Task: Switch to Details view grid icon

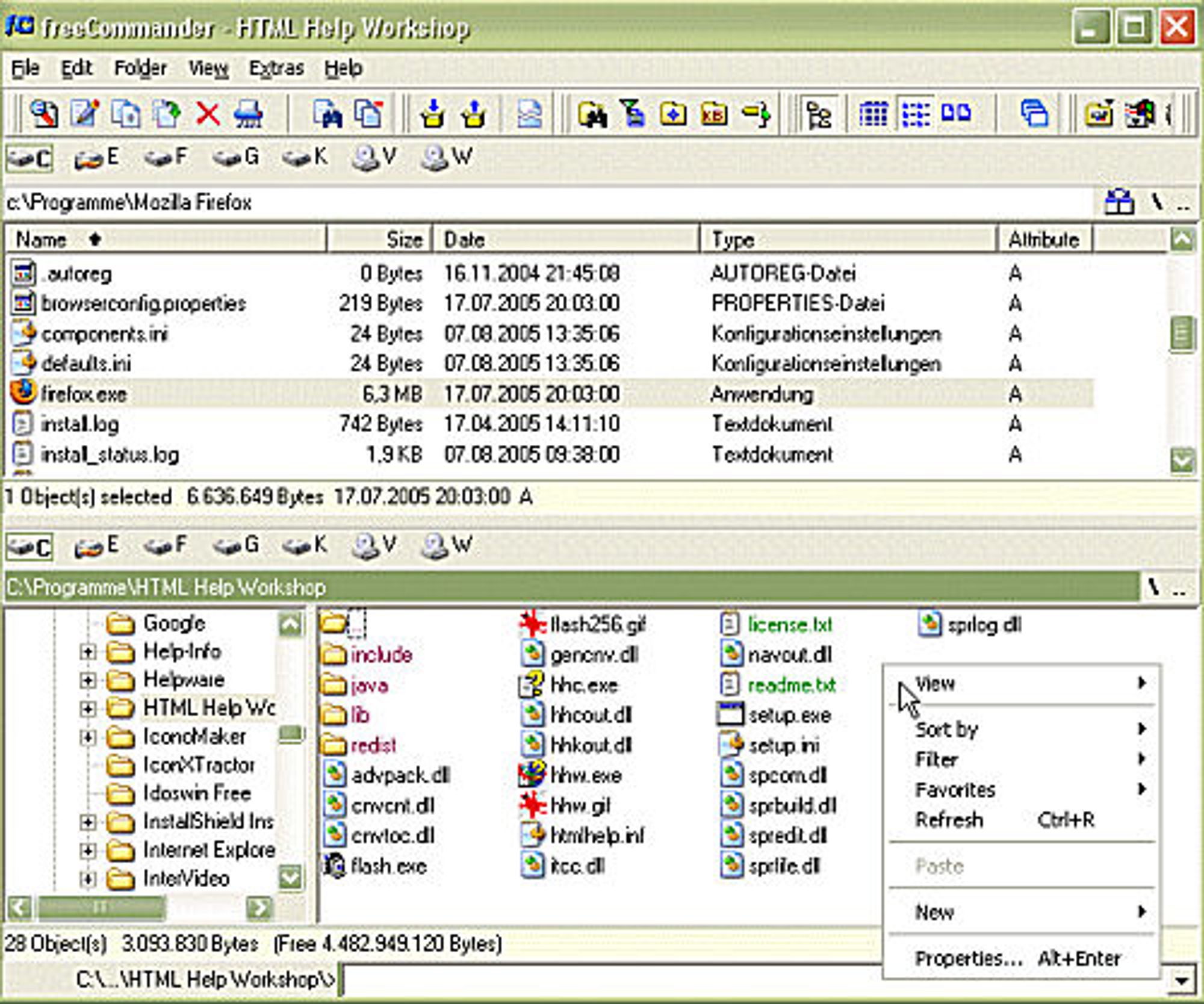Action: 874,113
